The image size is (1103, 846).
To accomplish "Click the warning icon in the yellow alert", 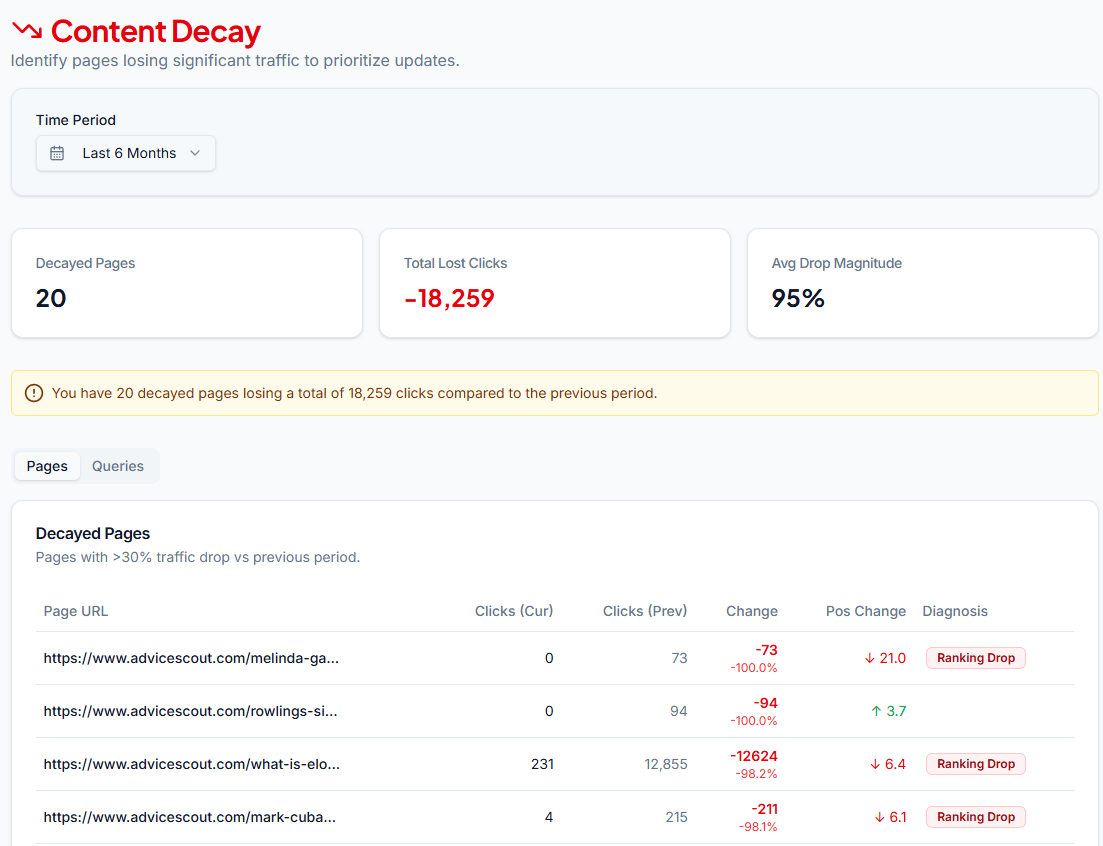I will click(x=34, y=393).
